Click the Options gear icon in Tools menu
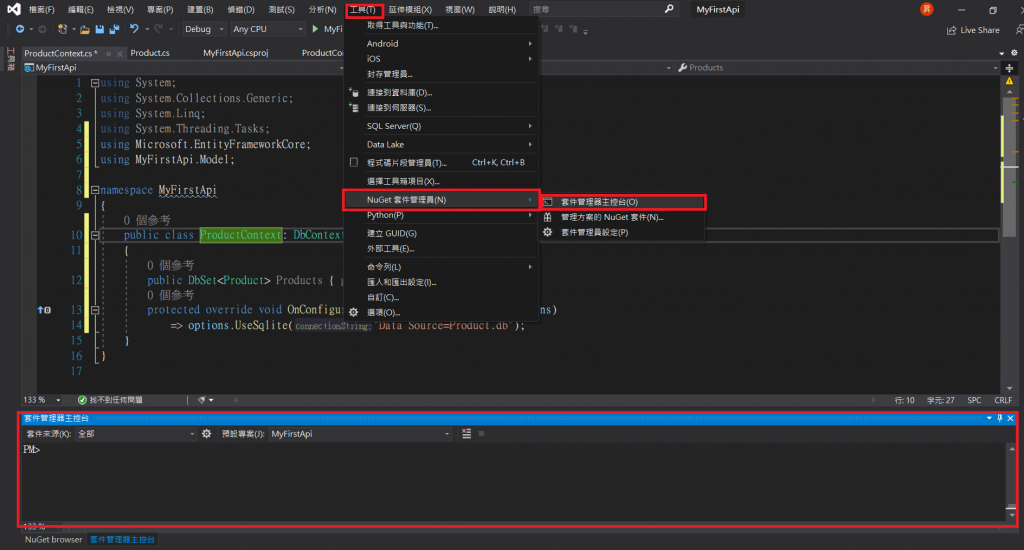This screenshot has height=550, width=1024. tap(353, 312)
